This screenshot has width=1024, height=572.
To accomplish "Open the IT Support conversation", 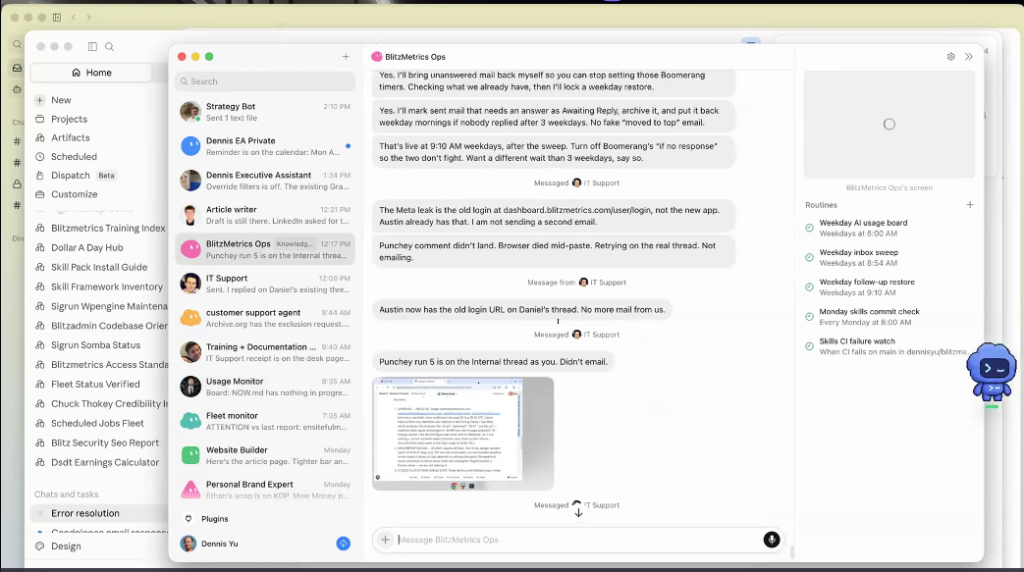I will click(265, 283).
